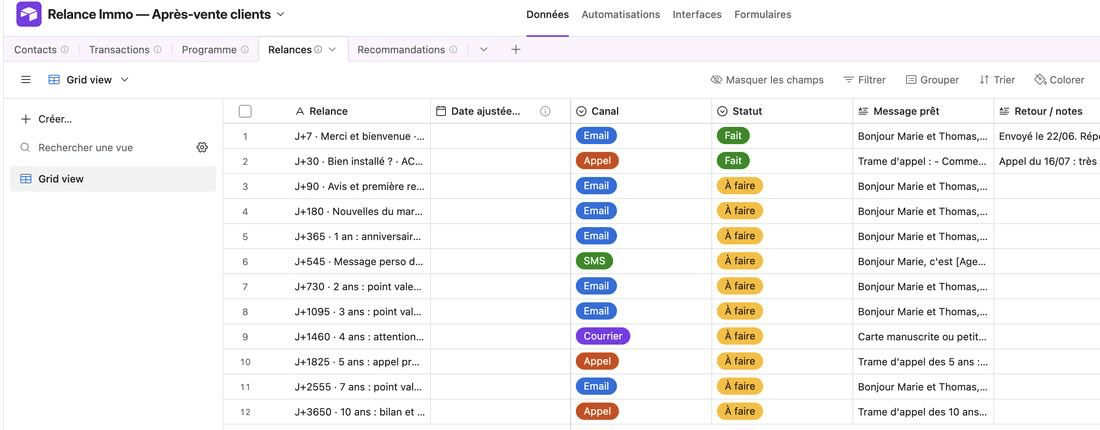Select the Contacts table tab
The image size is (1100, 430).
coord(35,50)
